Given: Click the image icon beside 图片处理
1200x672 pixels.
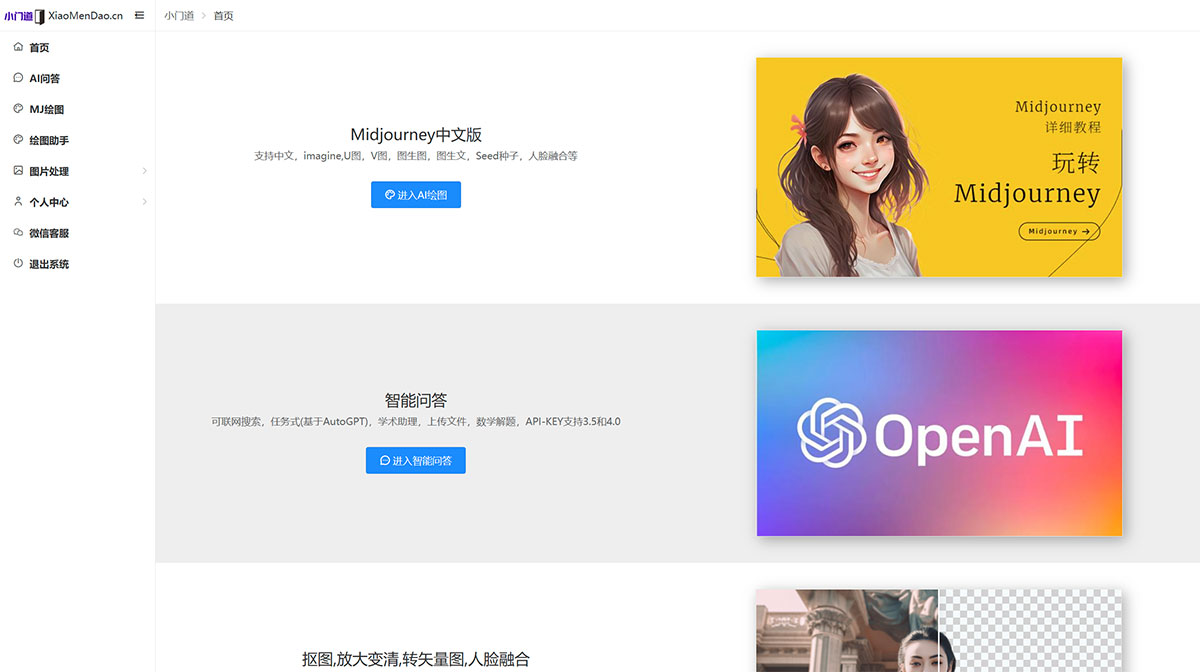Looking at the screenshot, I should click(x=18, y=171).
